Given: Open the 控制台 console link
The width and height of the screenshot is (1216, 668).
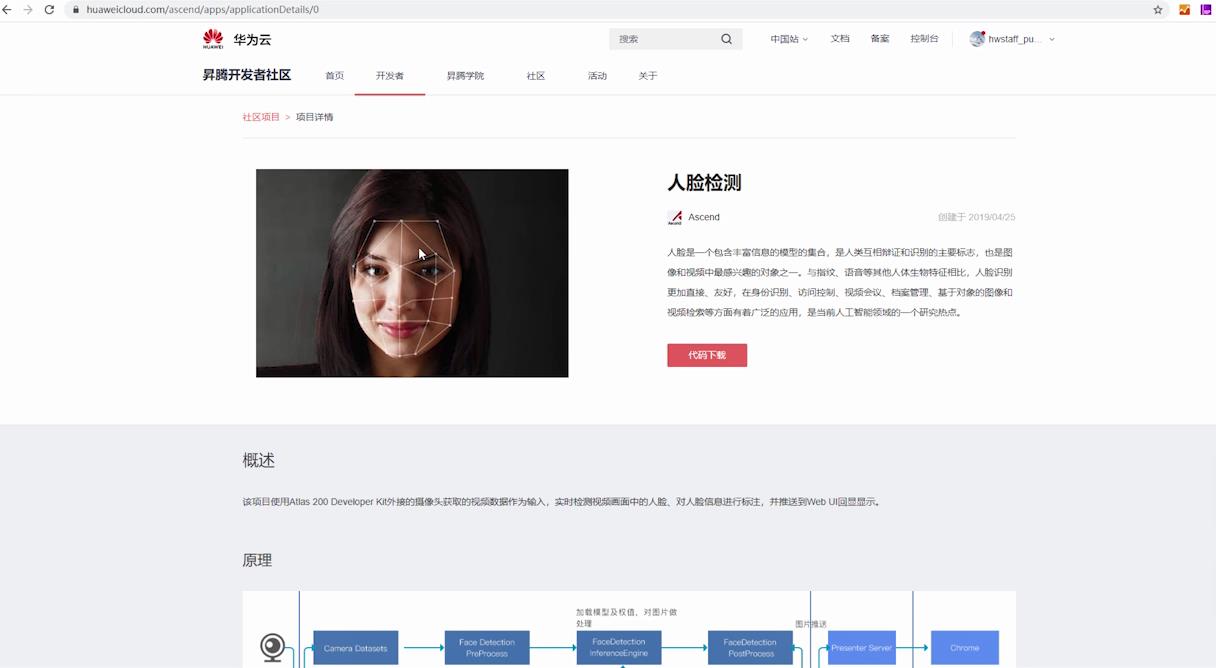Looking at the screenshot, I should click(923, 38).
